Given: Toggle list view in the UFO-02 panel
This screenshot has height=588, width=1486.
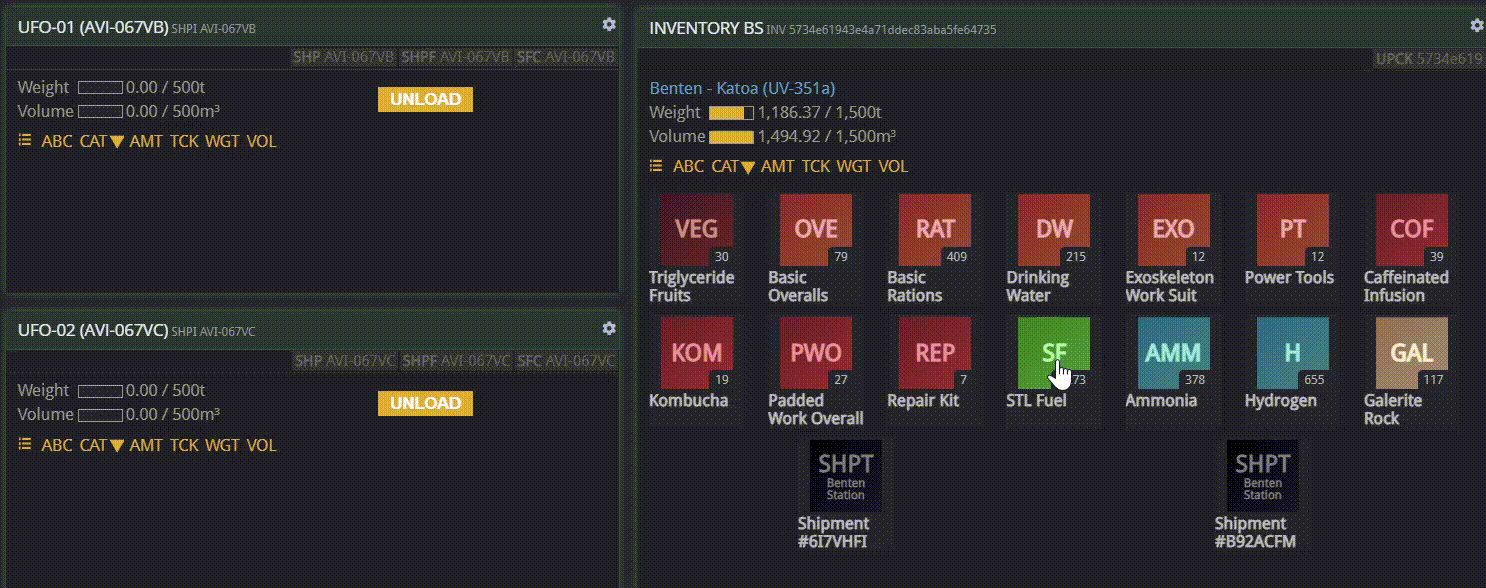Looking at the screenshot, I should tap(25, 445).
